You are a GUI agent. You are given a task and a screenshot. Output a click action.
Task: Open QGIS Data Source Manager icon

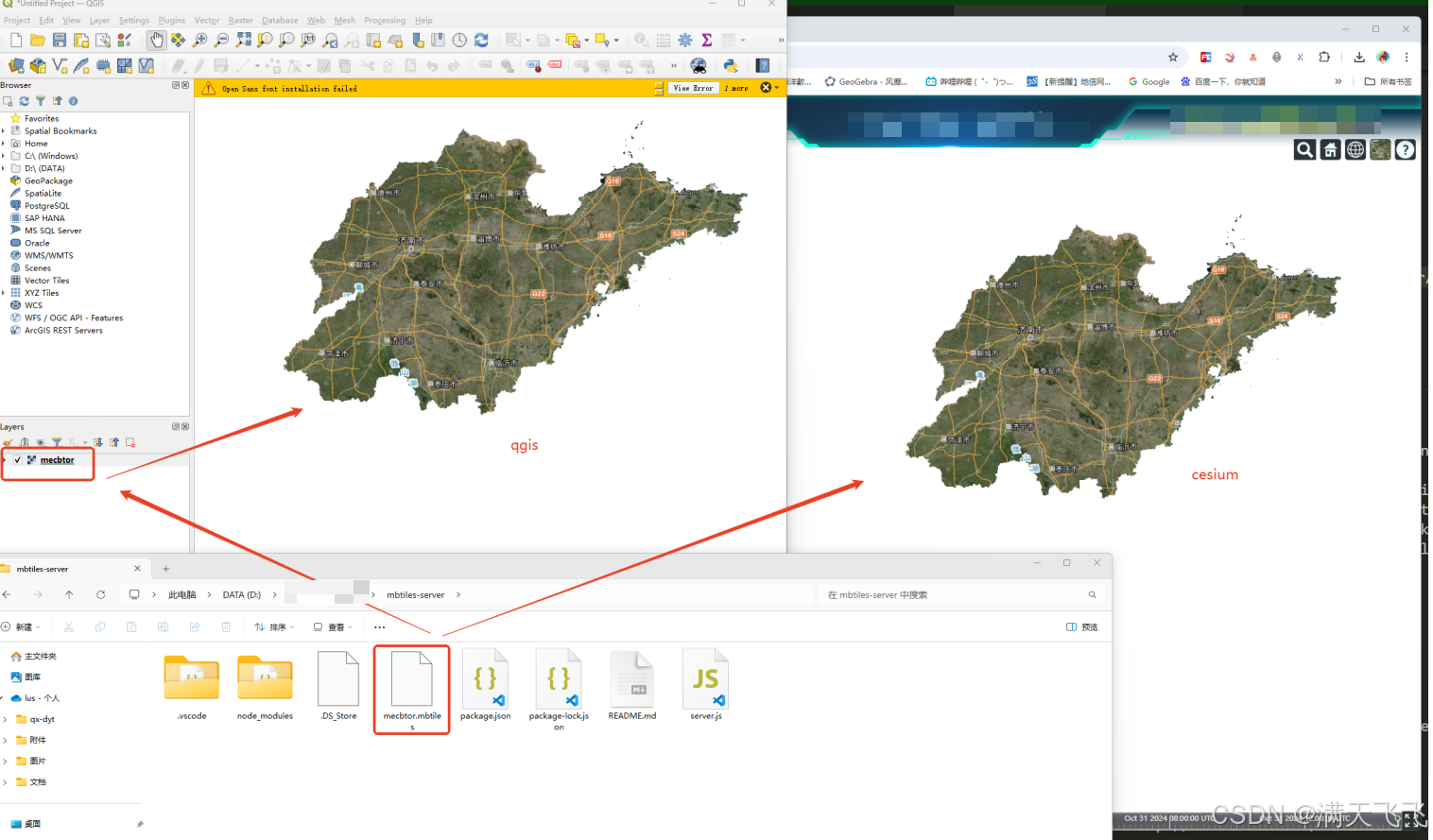point(16,65)
